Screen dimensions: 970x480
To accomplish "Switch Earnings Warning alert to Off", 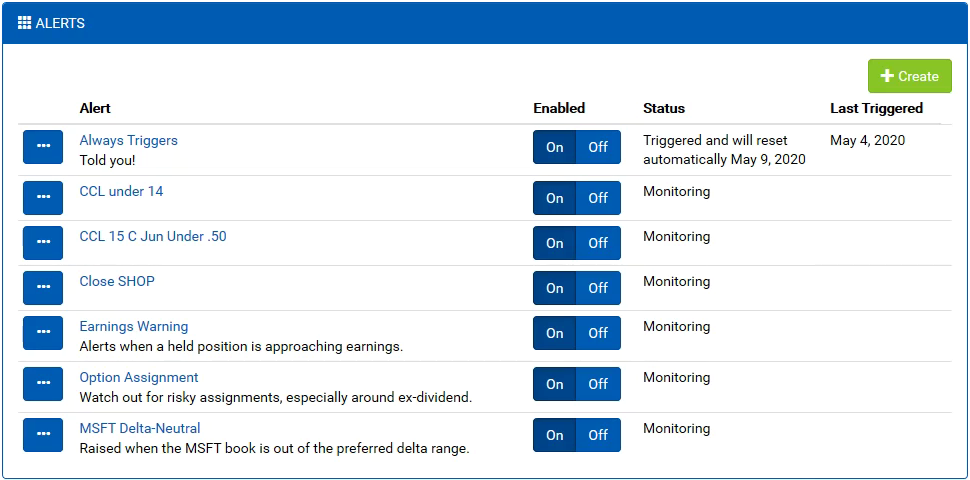I will [598, 333].
